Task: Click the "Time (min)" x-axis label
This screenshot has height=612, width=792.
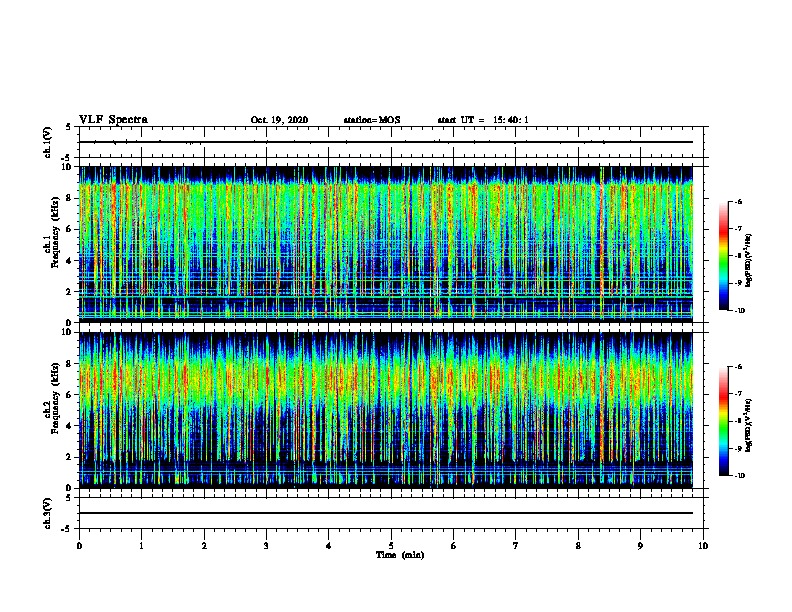Action: (x=400, y=555)
